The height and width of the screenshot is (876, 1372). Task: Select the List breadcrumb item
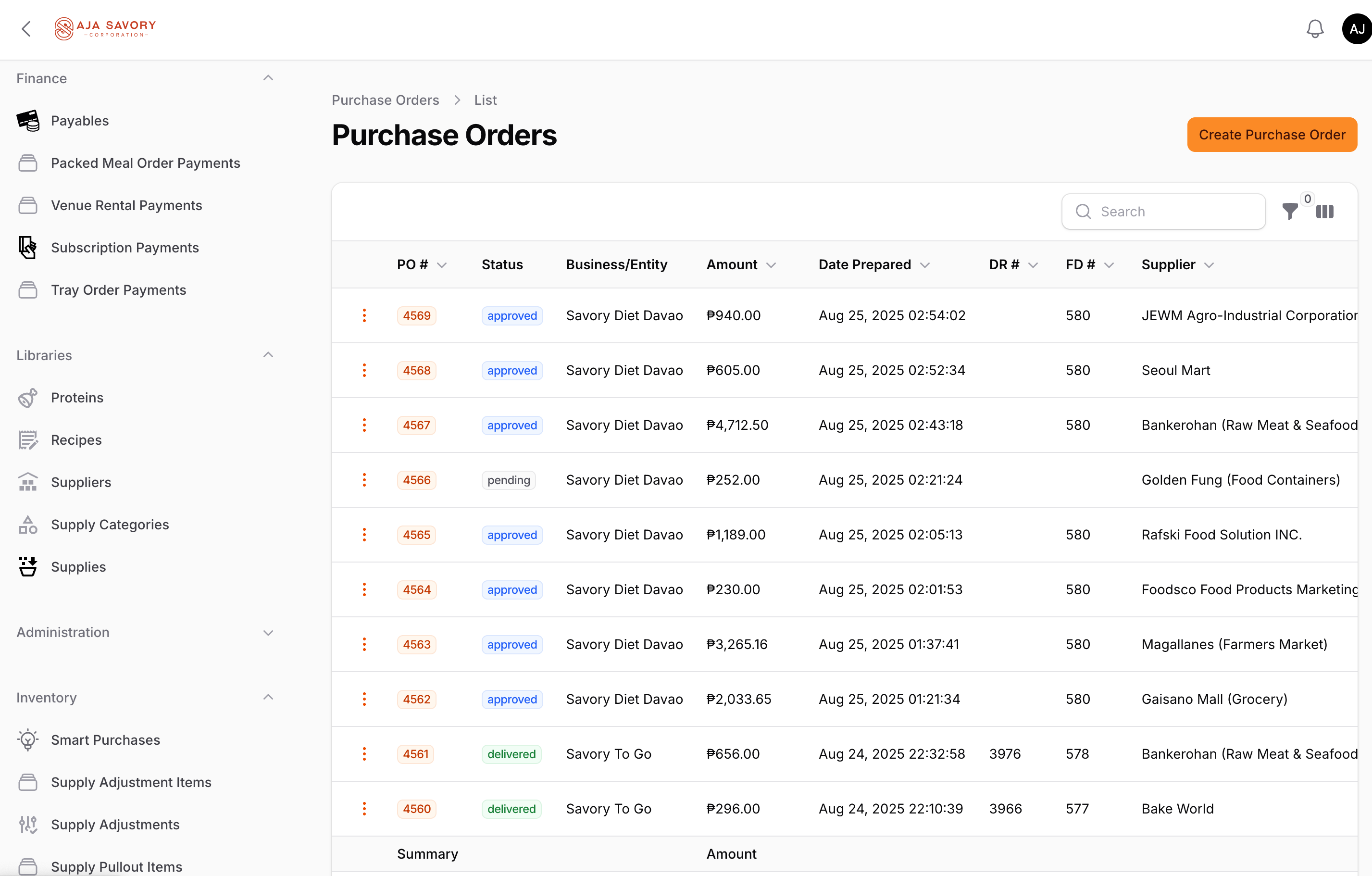[485, 100]
